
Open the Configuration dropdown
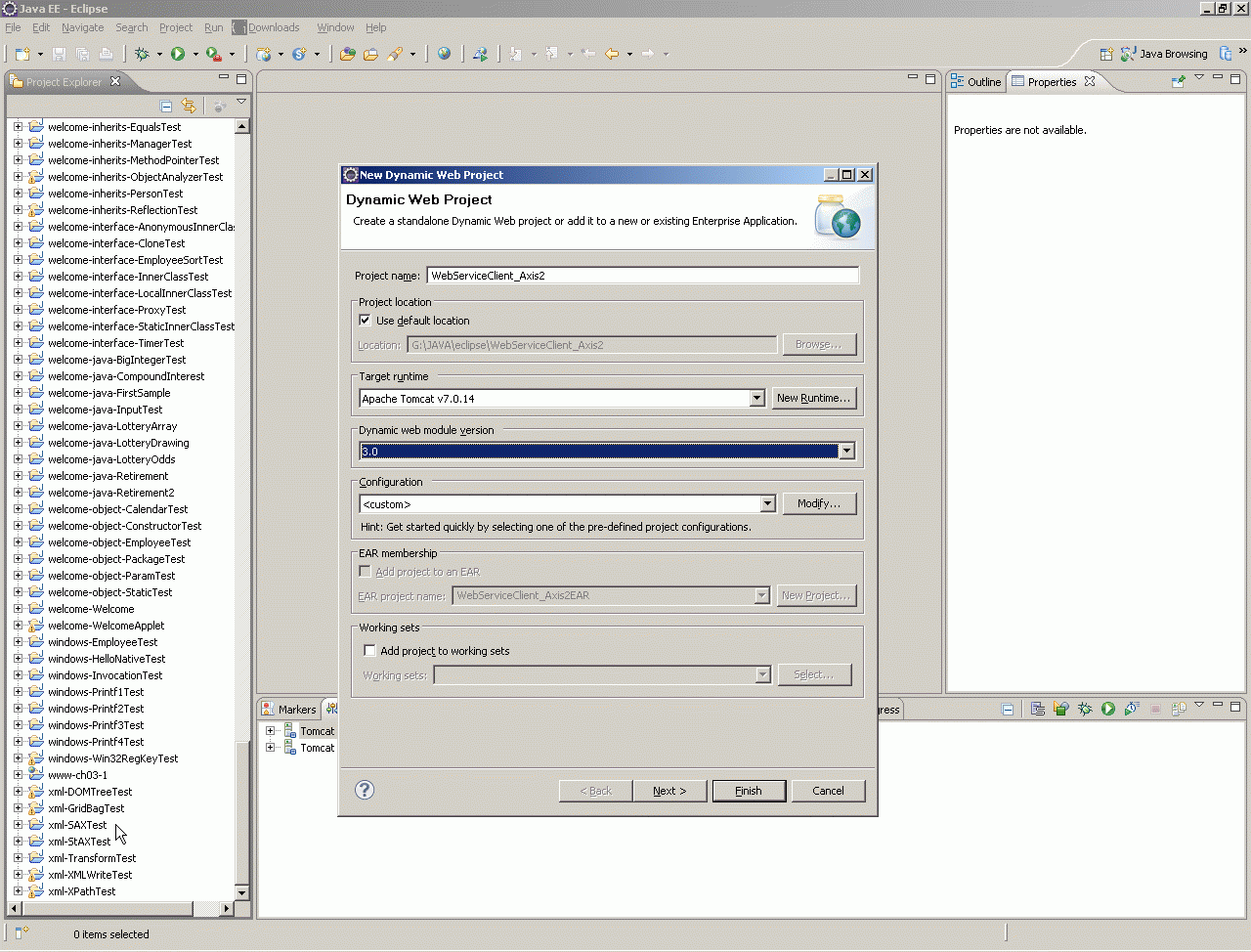[767, 504]
